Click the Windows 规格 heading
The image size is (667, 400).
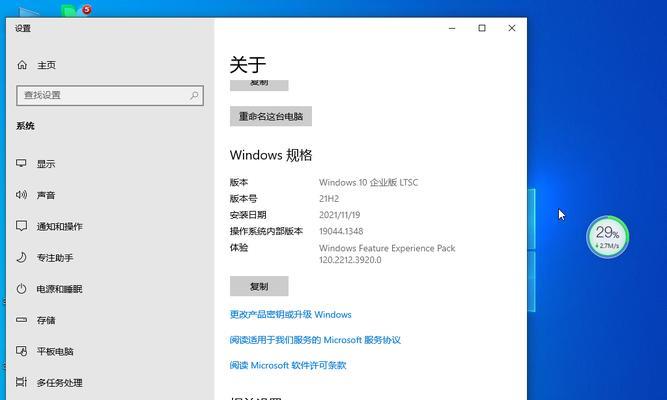tap(271, 155)
